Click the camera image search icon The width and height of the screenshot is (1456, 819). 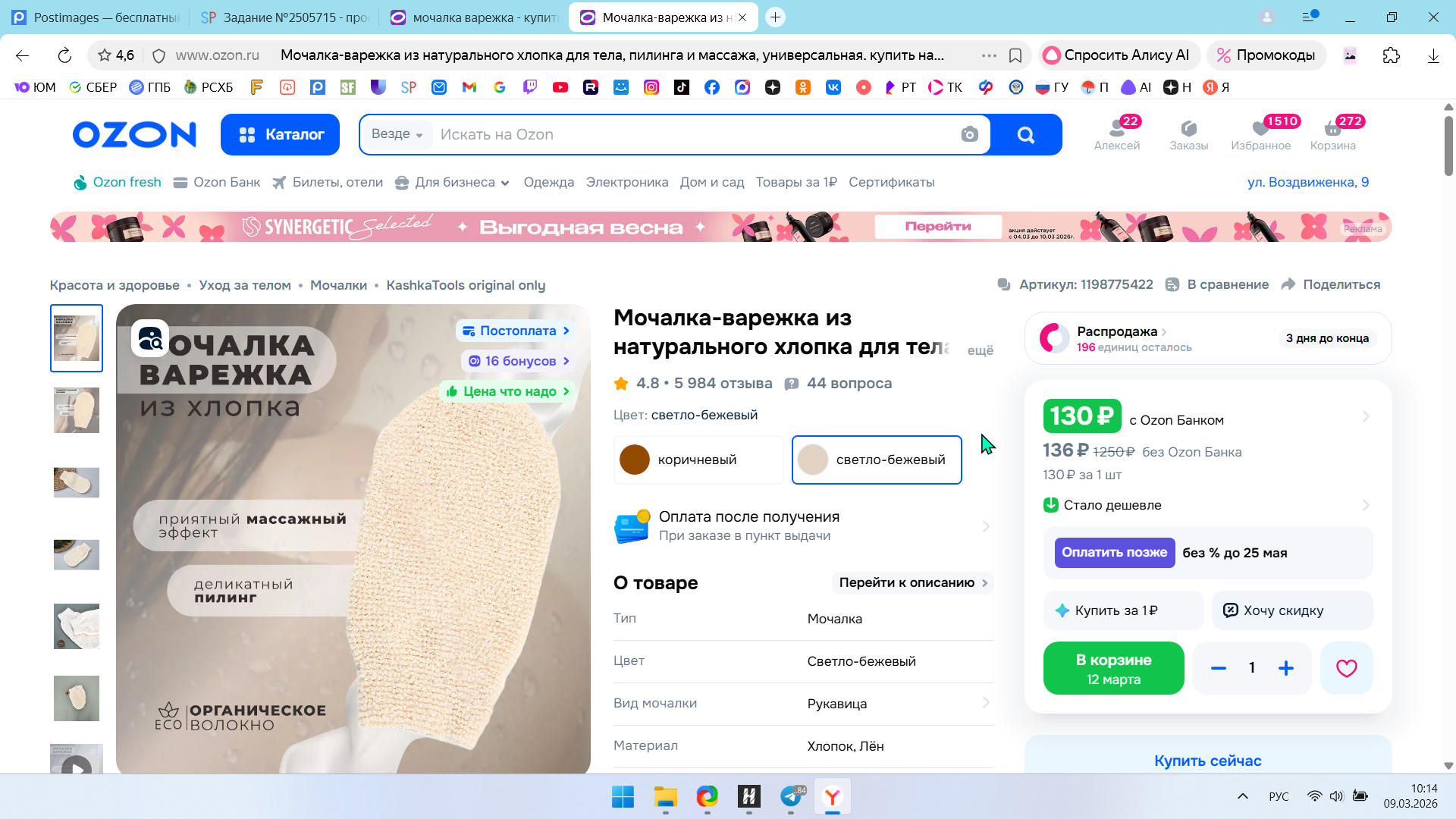(969, 134)
